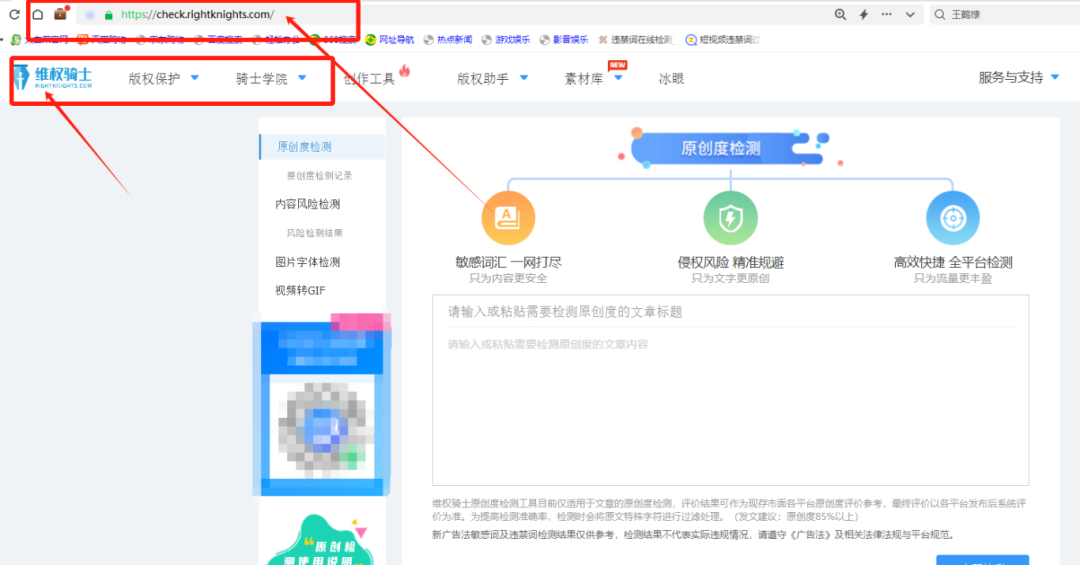Click the search magnifier icon beside 王鹤棣
Image resolution: width=1080 pixels, height=565 pixels.
click(x=939, y=14)
